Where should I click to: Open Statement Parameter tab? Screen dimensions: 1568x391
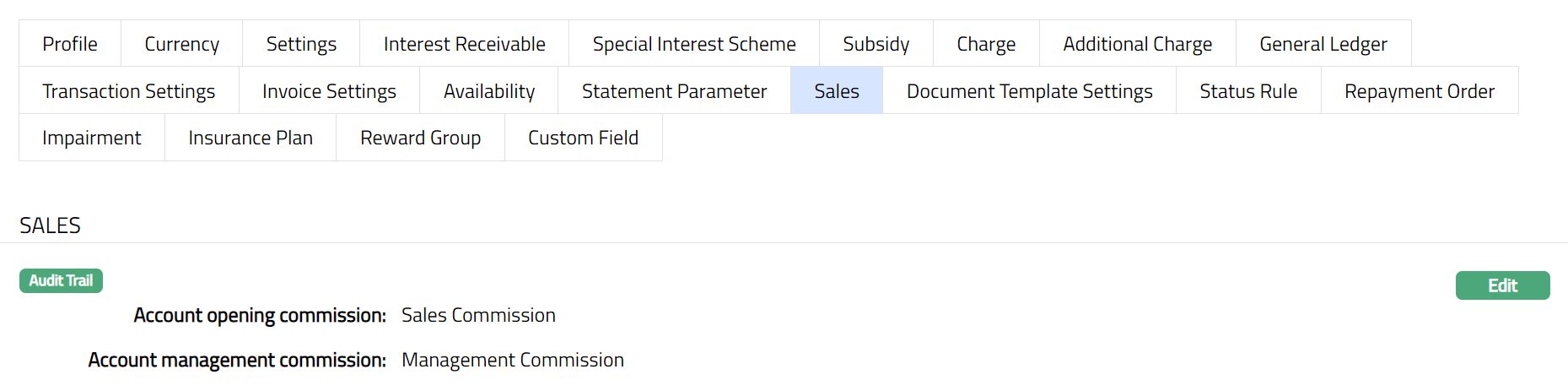674,91
